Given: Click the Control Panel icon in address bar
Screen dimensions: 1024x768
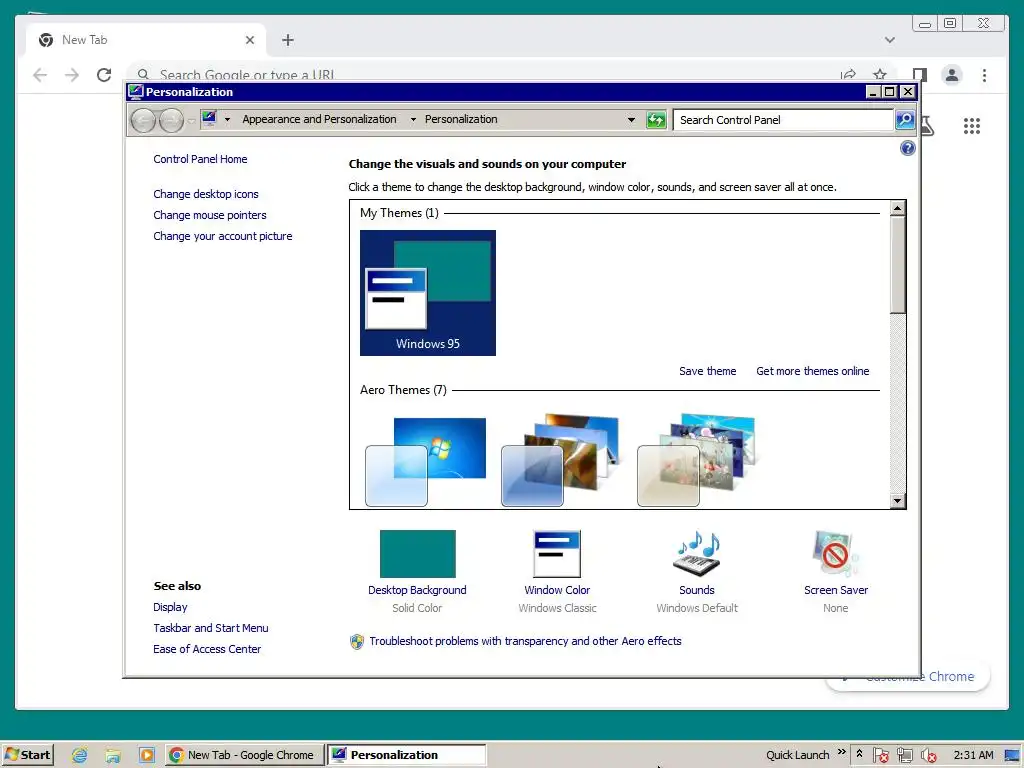Looking at the screenshot, I should [x=209, y=119].
